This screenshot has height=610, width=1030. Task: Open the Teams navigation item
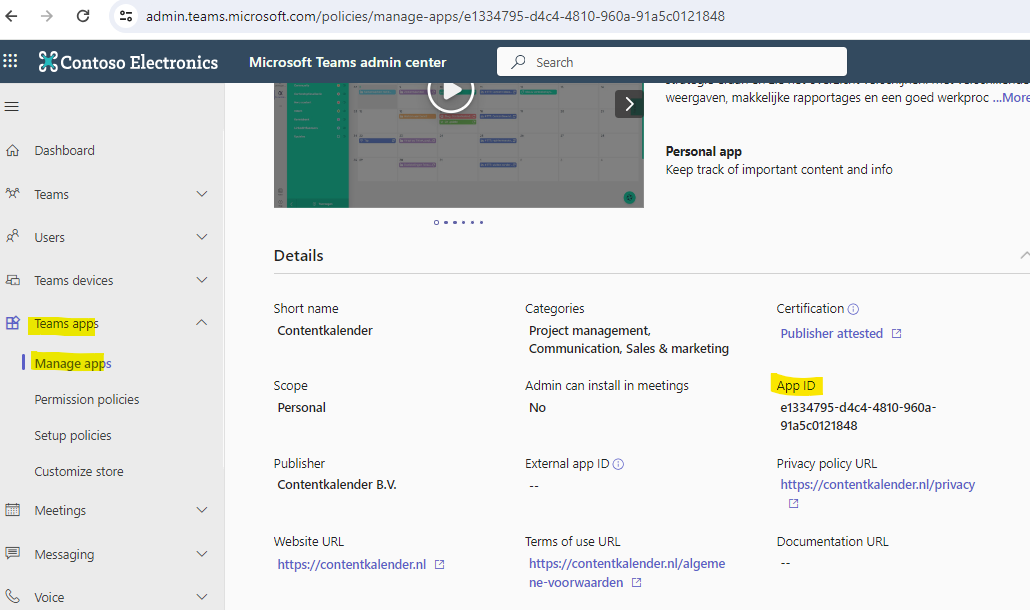tap(51, 194)
